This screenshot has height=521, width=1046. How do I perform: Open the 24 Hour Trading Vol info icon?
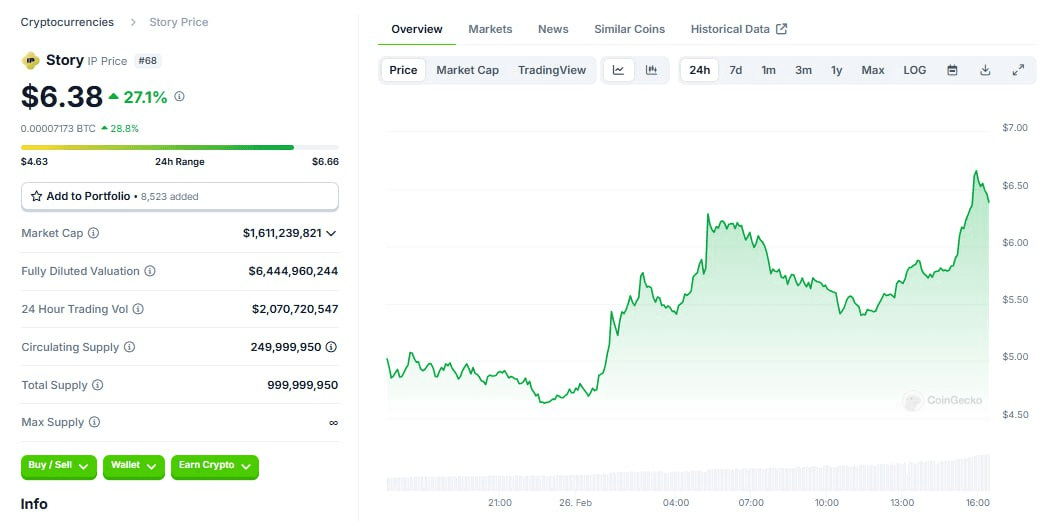(x=138, y=309)
